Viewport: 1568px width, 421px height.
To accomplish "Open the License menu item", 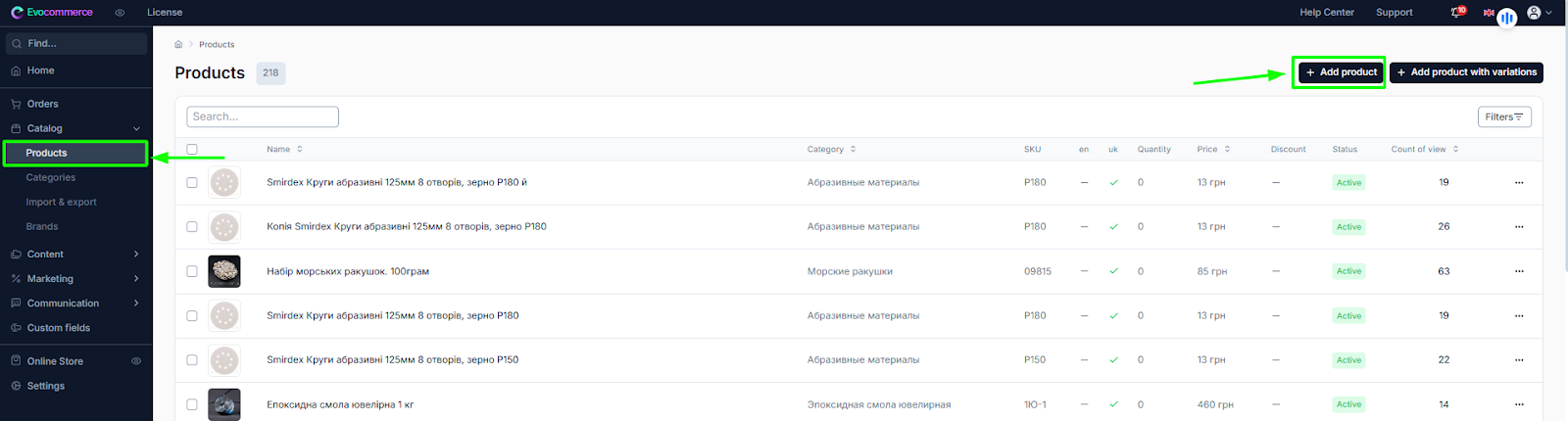I will [x=165, y=13].
